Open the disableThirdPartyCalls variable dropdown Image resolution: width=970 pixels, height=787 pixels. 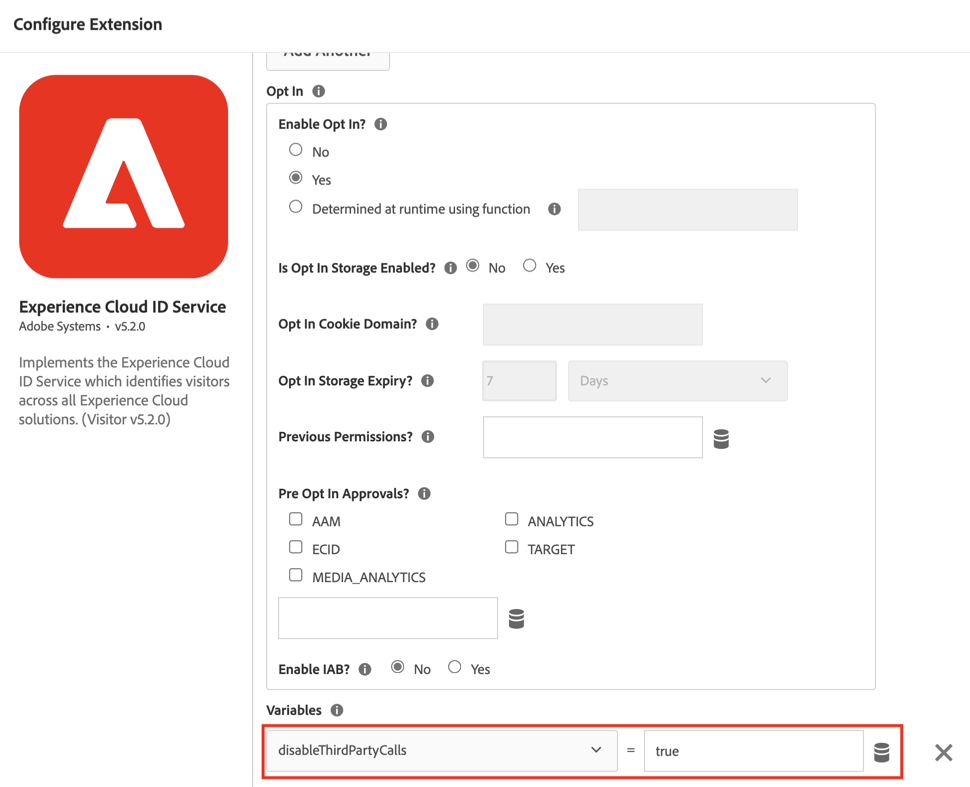441,750
